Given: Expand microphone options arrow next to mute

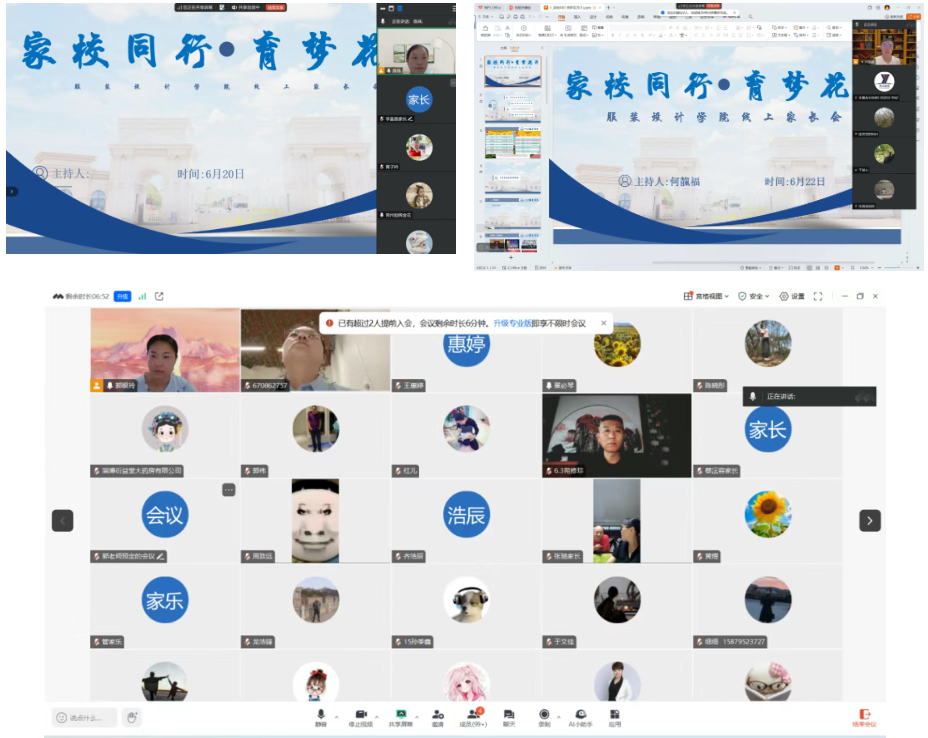Looking at the screenshot, I should click(x=337, y=715).
